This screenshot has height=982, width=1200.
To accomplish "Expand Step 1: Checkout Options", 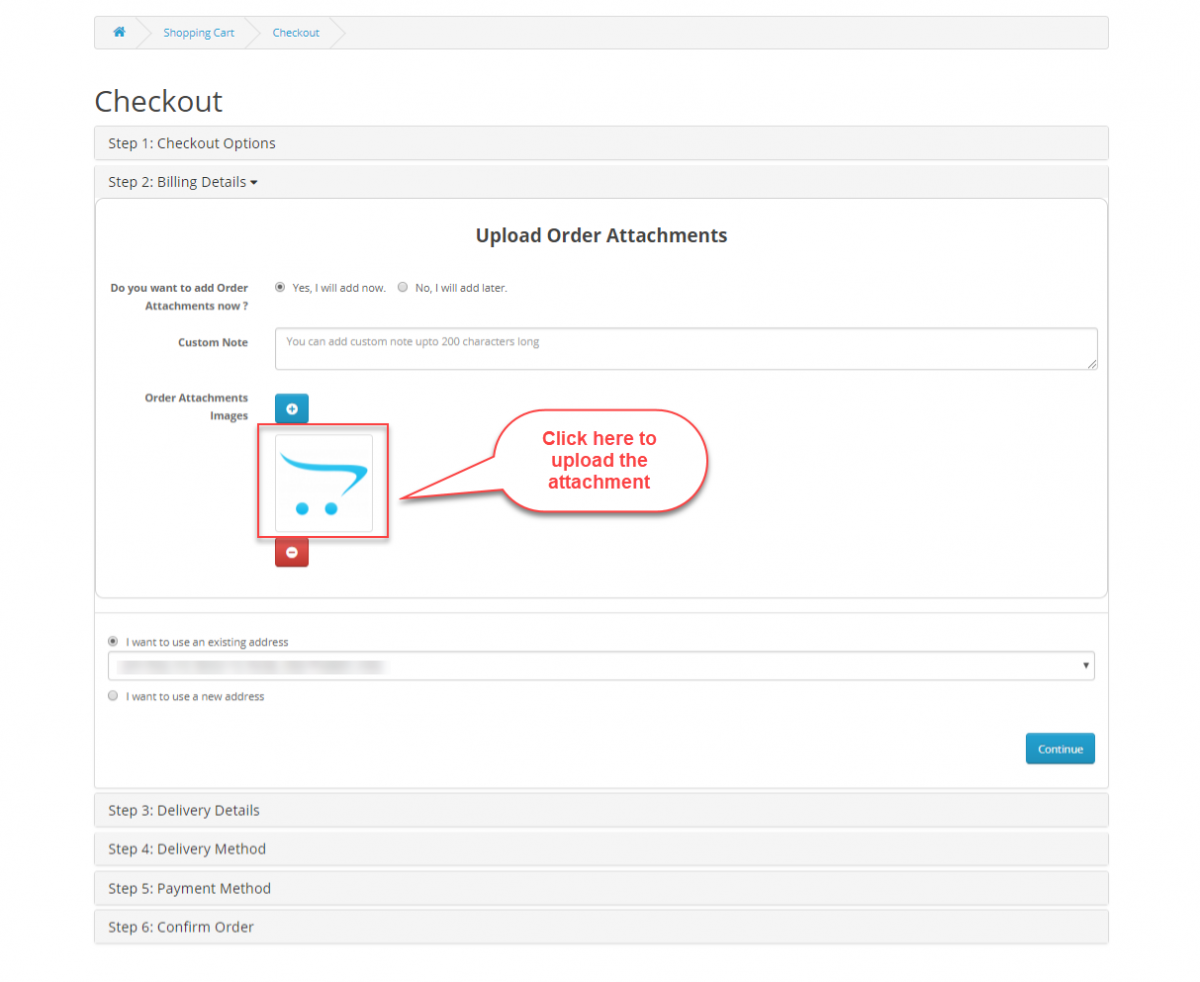I will point(192,143).
